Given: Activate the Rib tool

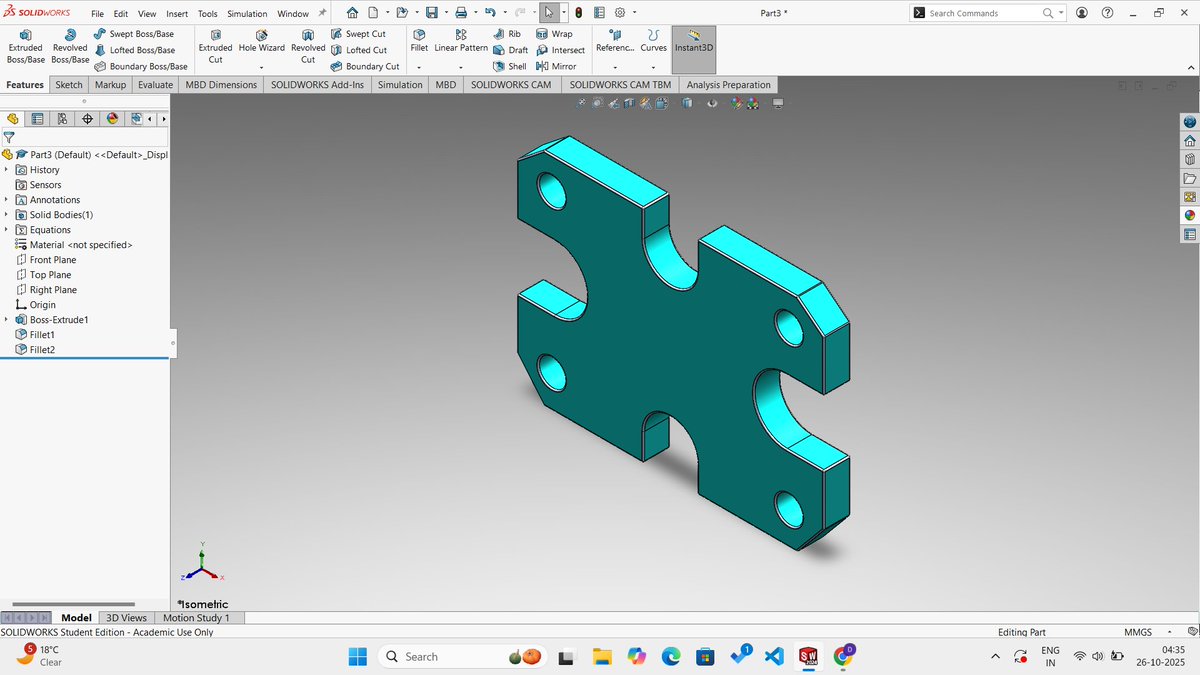Looking at the screenshot, I should click(x=507, y=34).
